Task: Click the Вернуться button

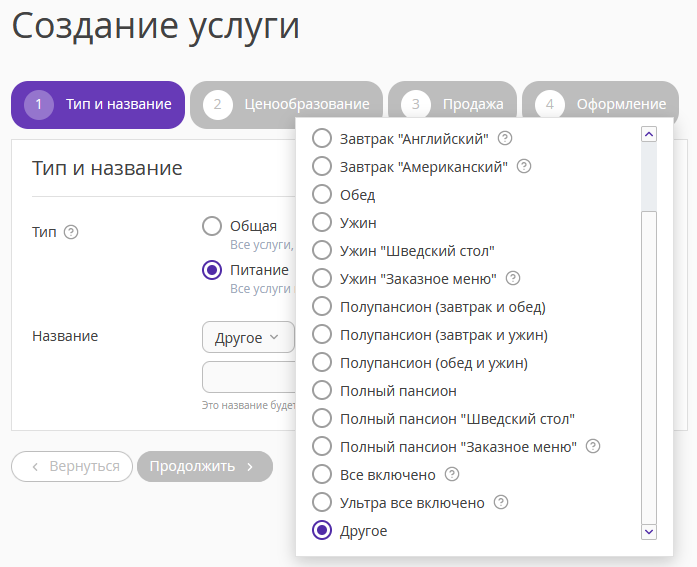Action: [x=72, y=467]
